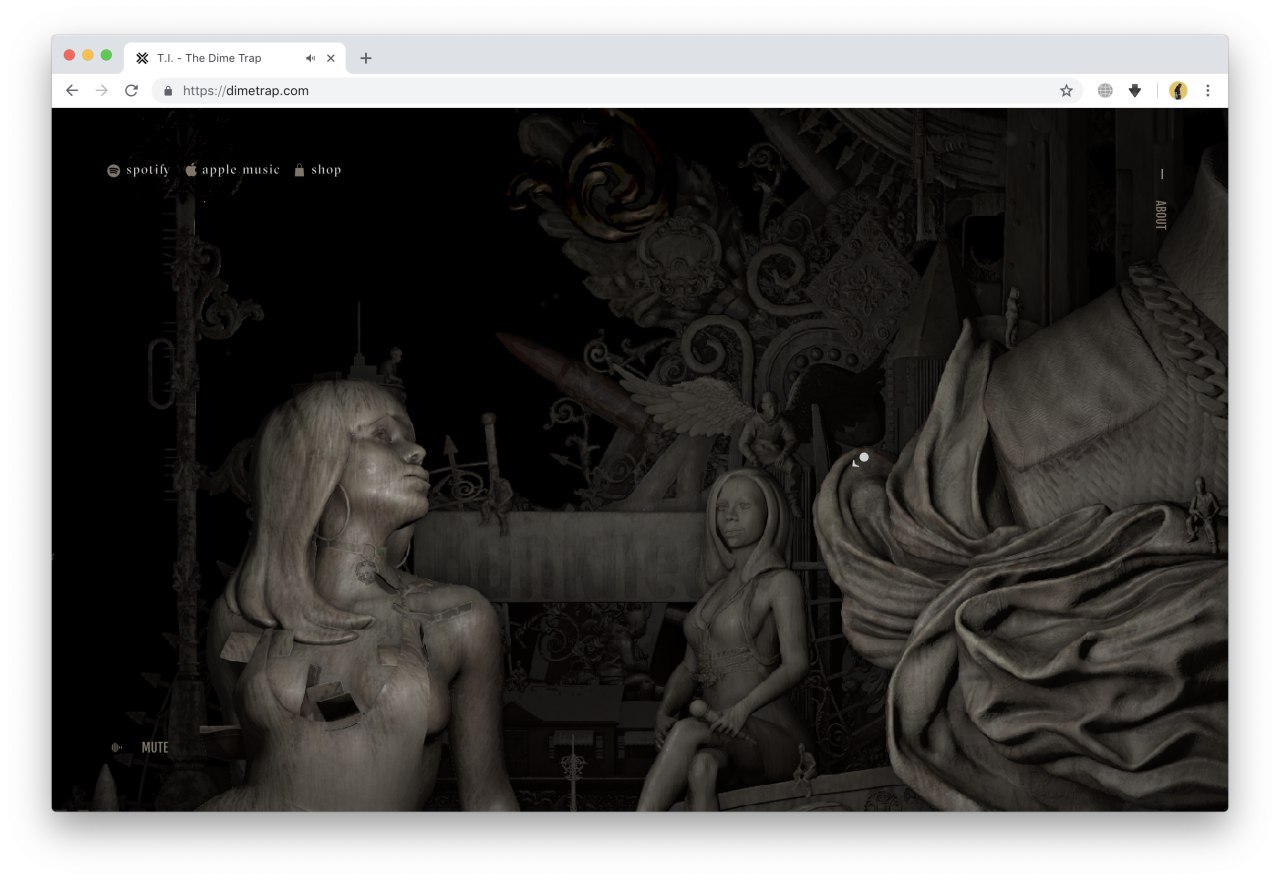1280x880 pixels.
Task: View site info via lock icon
Action: click(168, 90)
